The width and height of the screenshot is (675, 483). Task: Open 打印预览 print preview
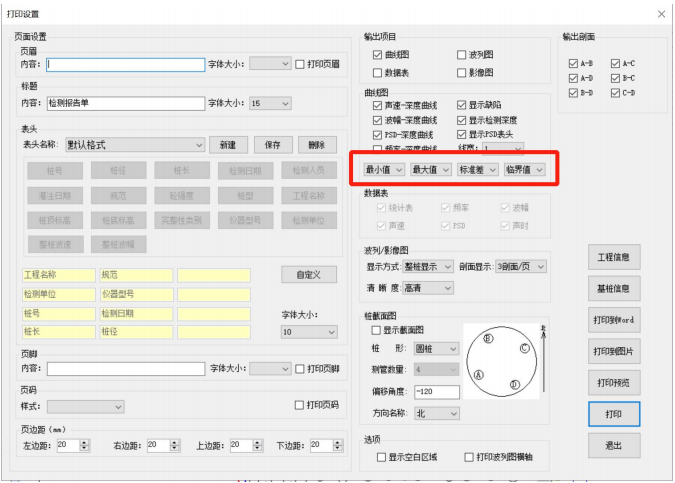click(x=613, y=383)
